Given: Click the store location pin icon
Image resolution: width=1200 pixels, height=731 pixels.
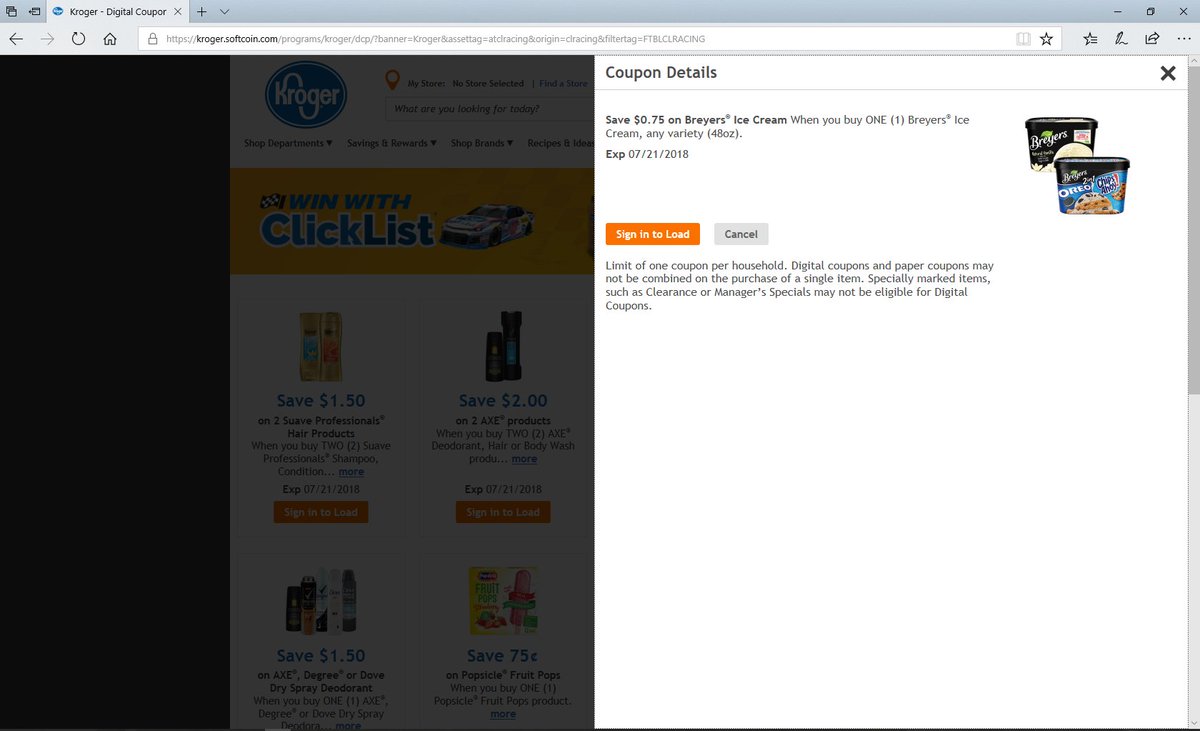Looking at the screenshot, I should (x=392, y=82).
